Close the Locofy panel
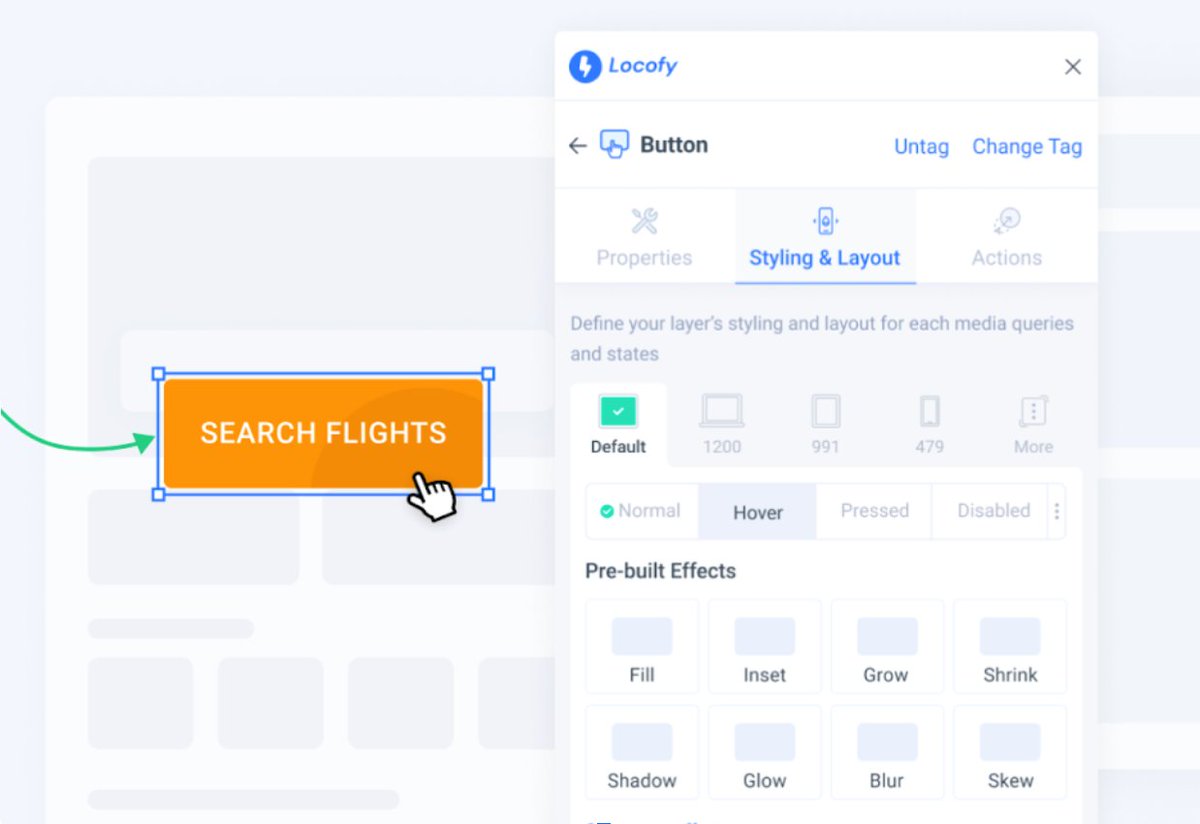The image size is (1200, 824). click(1073, 67)
